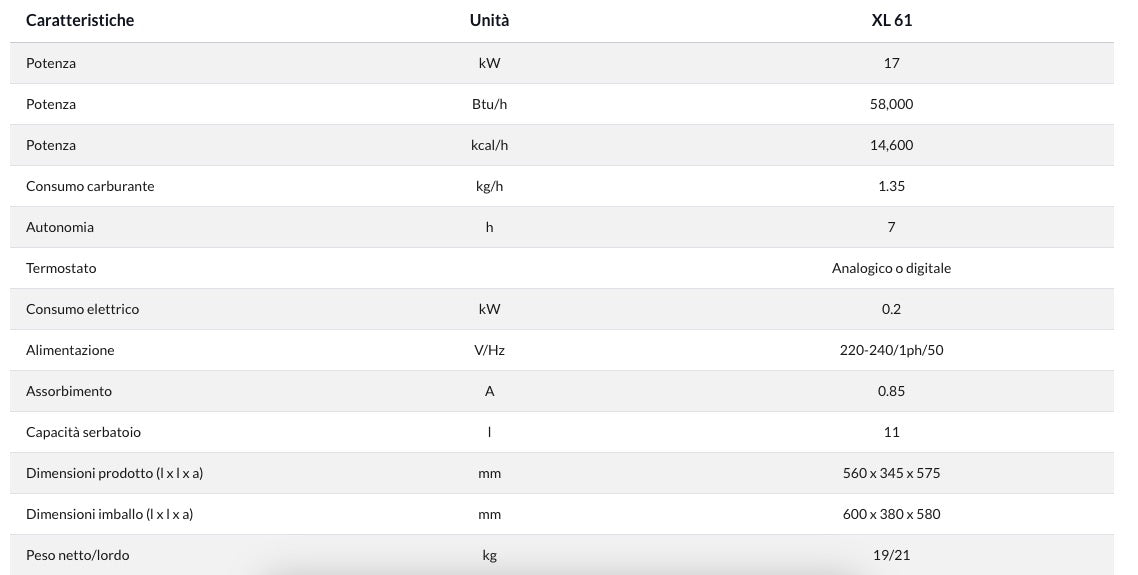Click the Consumo elettrico row label
The image size is (1138, 575).
(x=82, y=309)
